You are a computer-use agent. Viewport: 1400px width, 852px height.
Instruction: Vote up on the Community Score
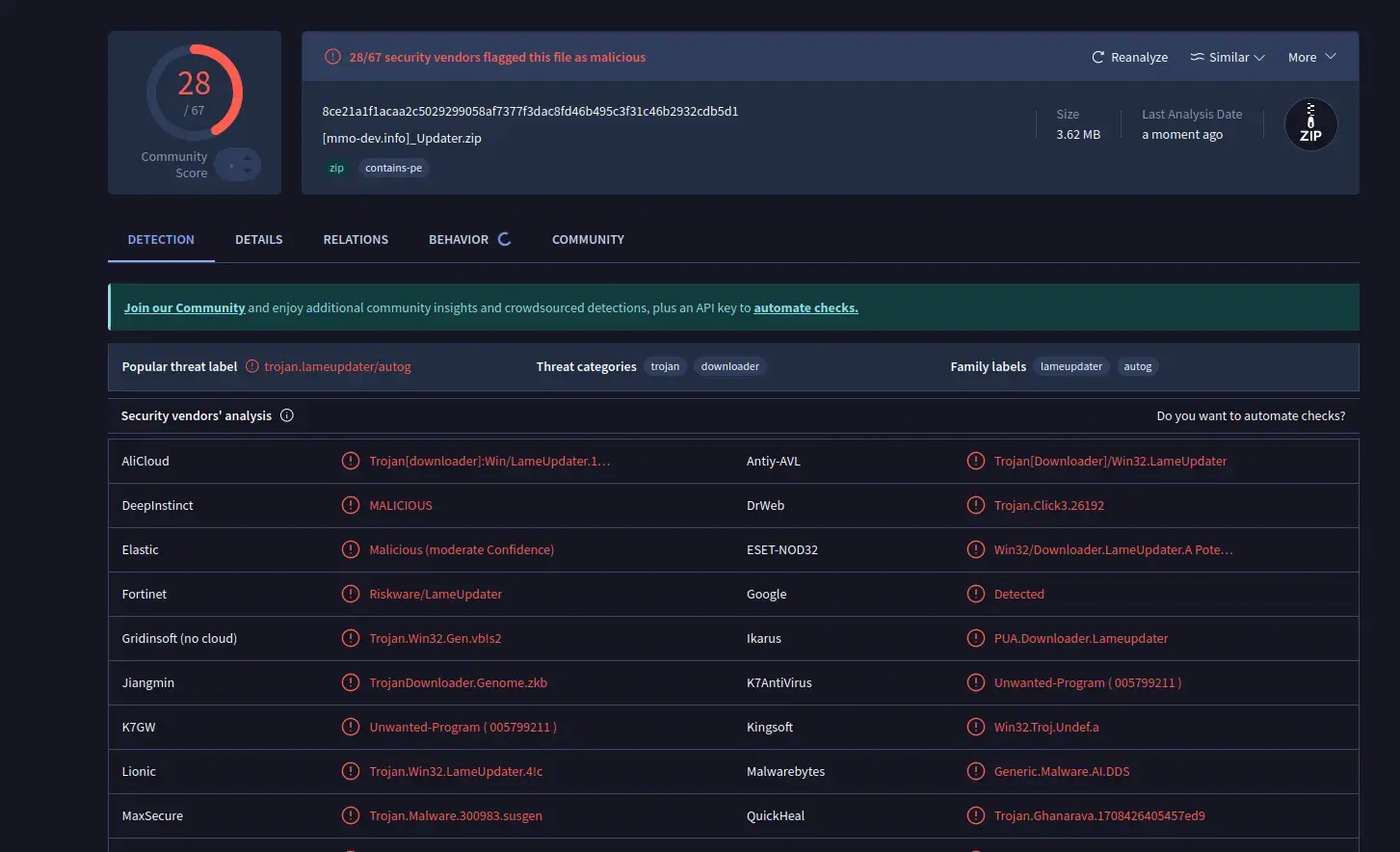248,157
